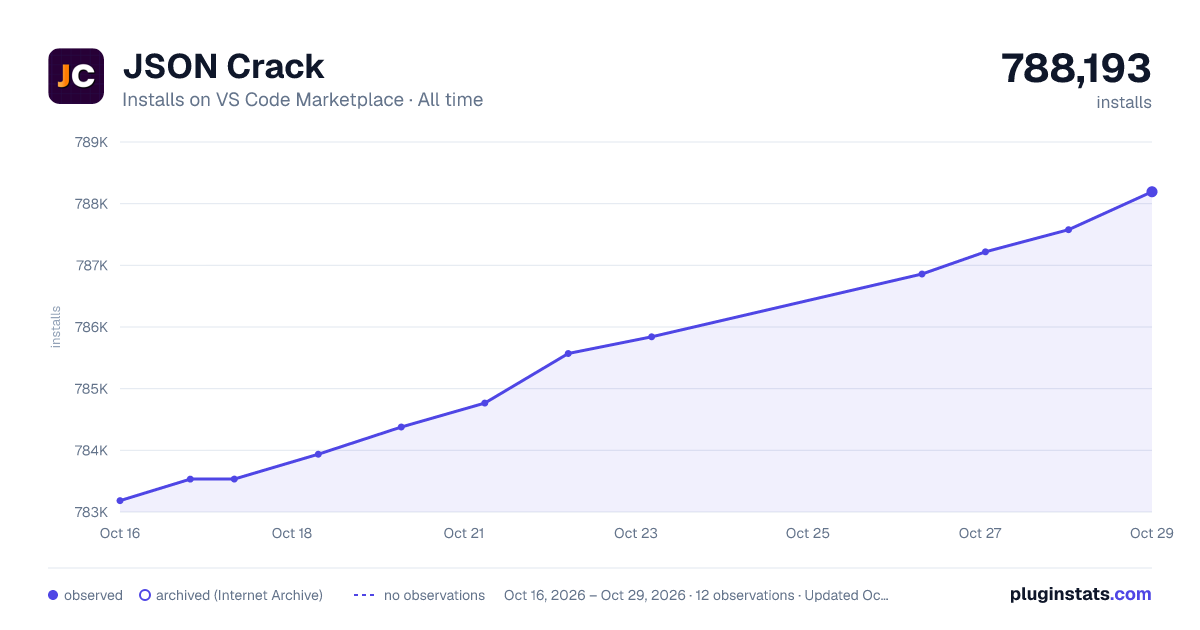The image size is (1200, 630).
Task: Select the data point above Oct 27
Action: pos(985,252)
